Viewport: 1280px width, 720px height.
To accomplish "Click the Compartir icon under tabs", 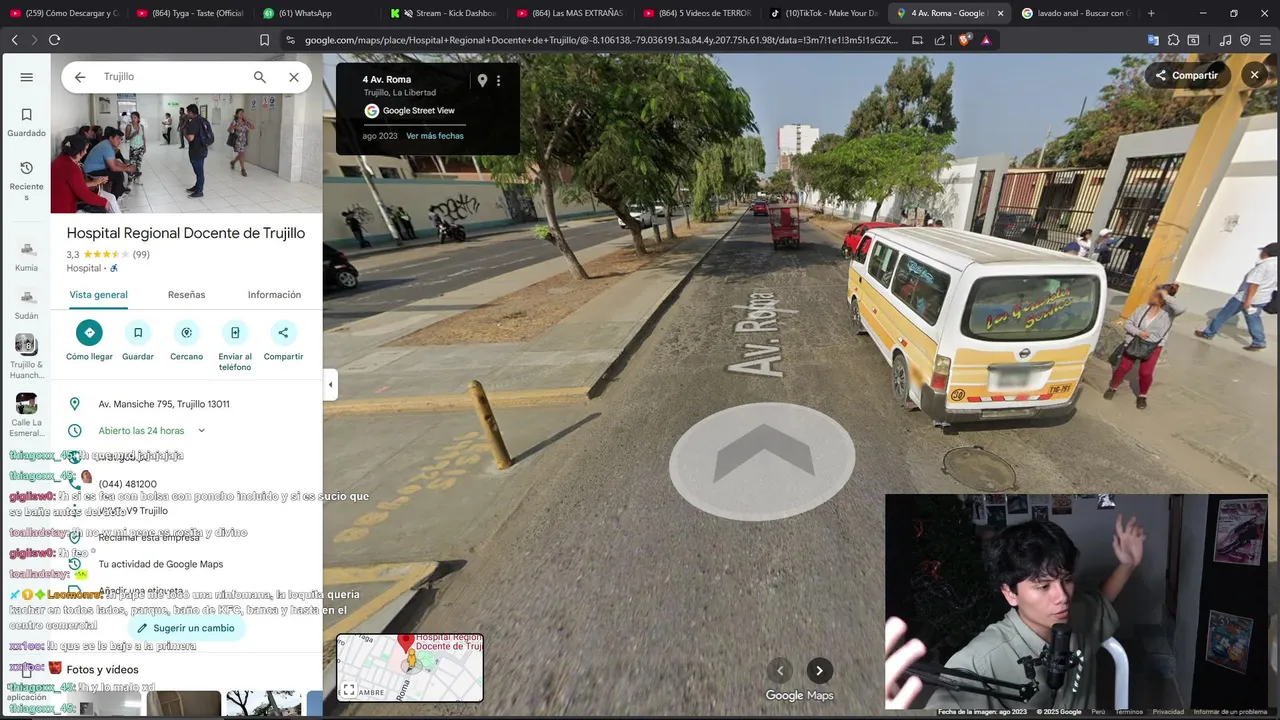I will (x=283, y=333).
